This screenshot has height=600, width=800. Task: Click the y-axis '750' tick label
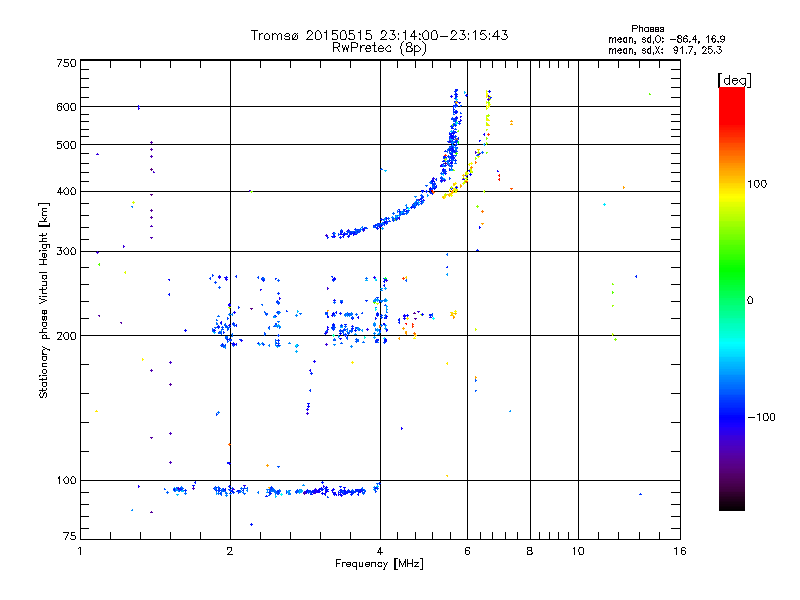tap(66, 63)
